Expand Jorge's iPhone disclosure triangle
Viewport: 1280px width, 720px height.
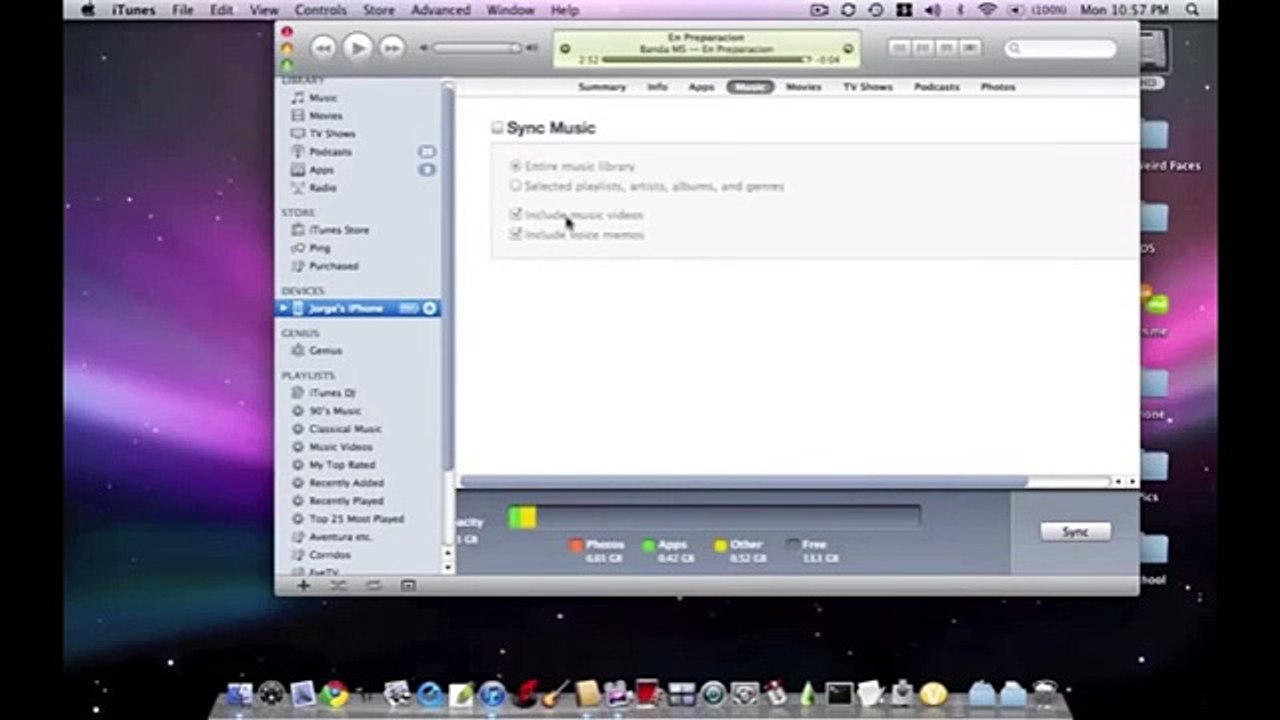click(284, 308)
